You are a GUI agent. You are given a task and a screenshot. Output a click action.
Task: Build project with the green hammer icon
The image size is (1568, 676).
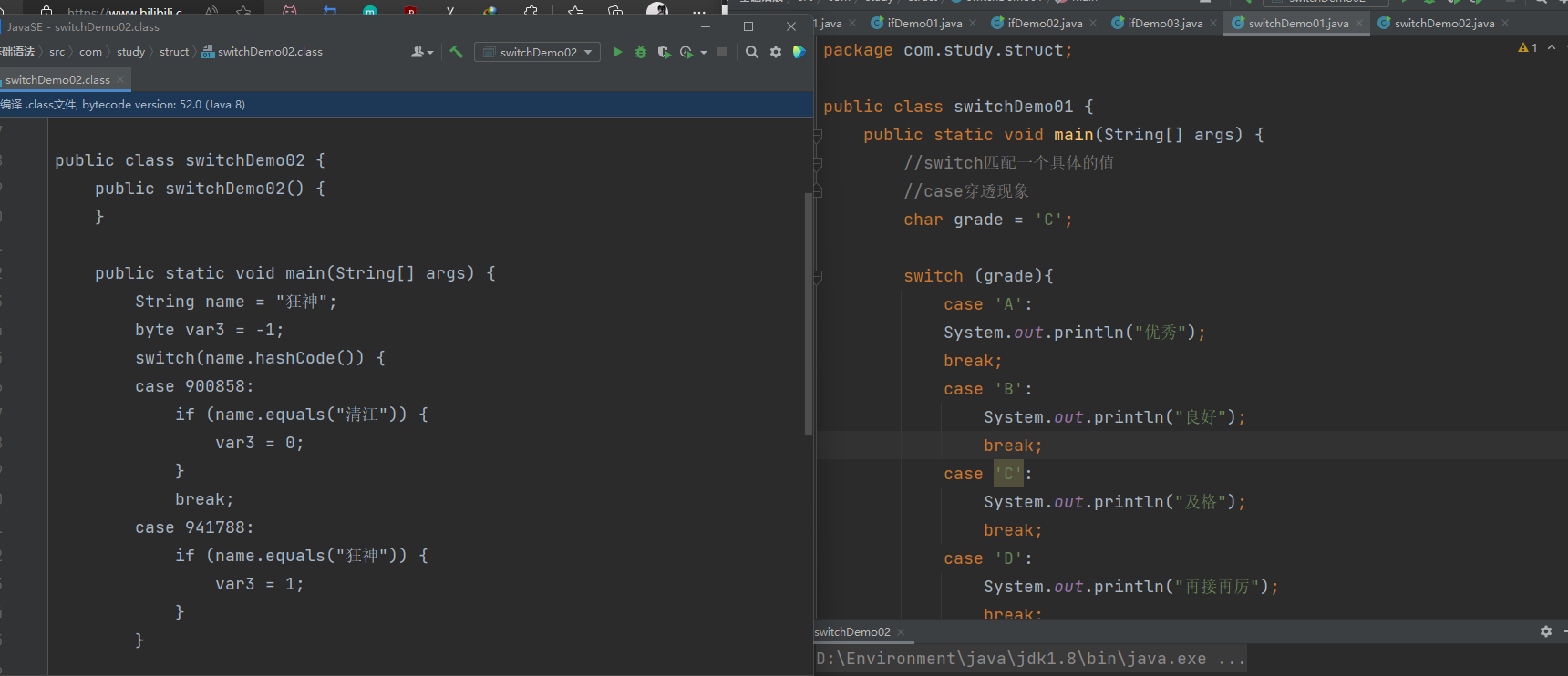pyautogui.click(x=457, y=52)
